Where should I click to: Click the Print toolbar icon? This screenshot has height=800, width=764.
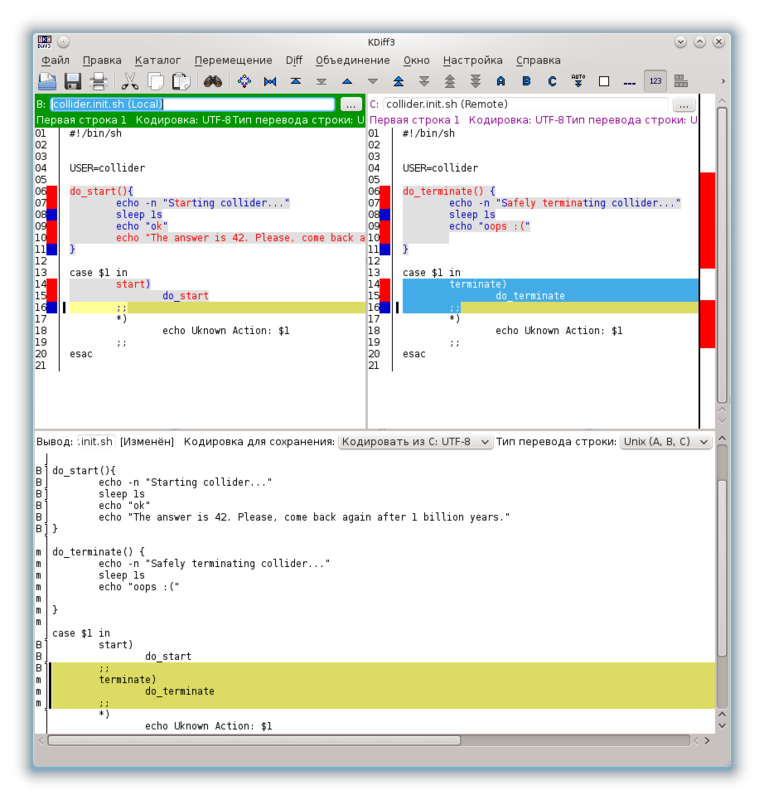tap(98, 81)
